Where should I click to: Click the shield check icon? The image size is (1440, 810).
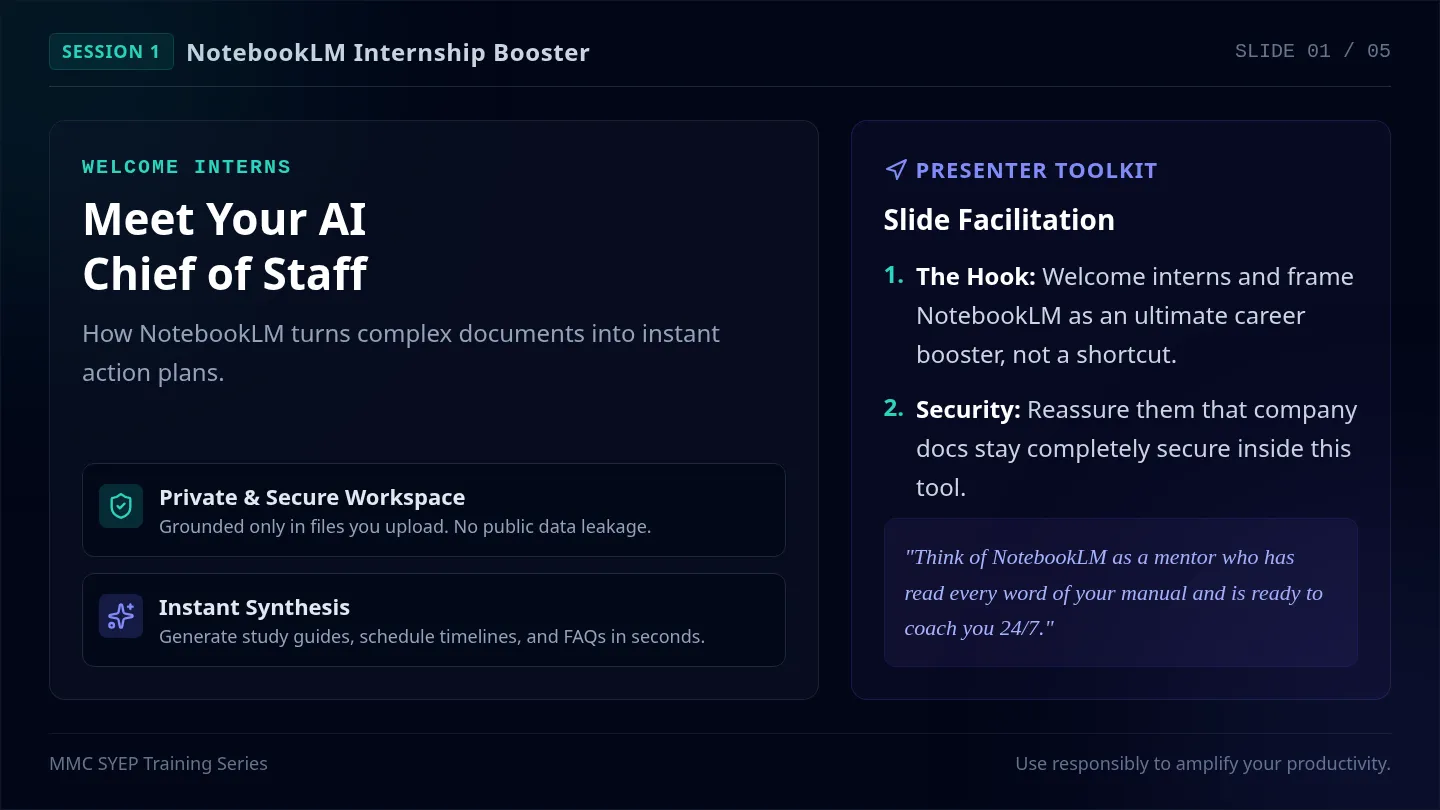click(x=121, y=506)
